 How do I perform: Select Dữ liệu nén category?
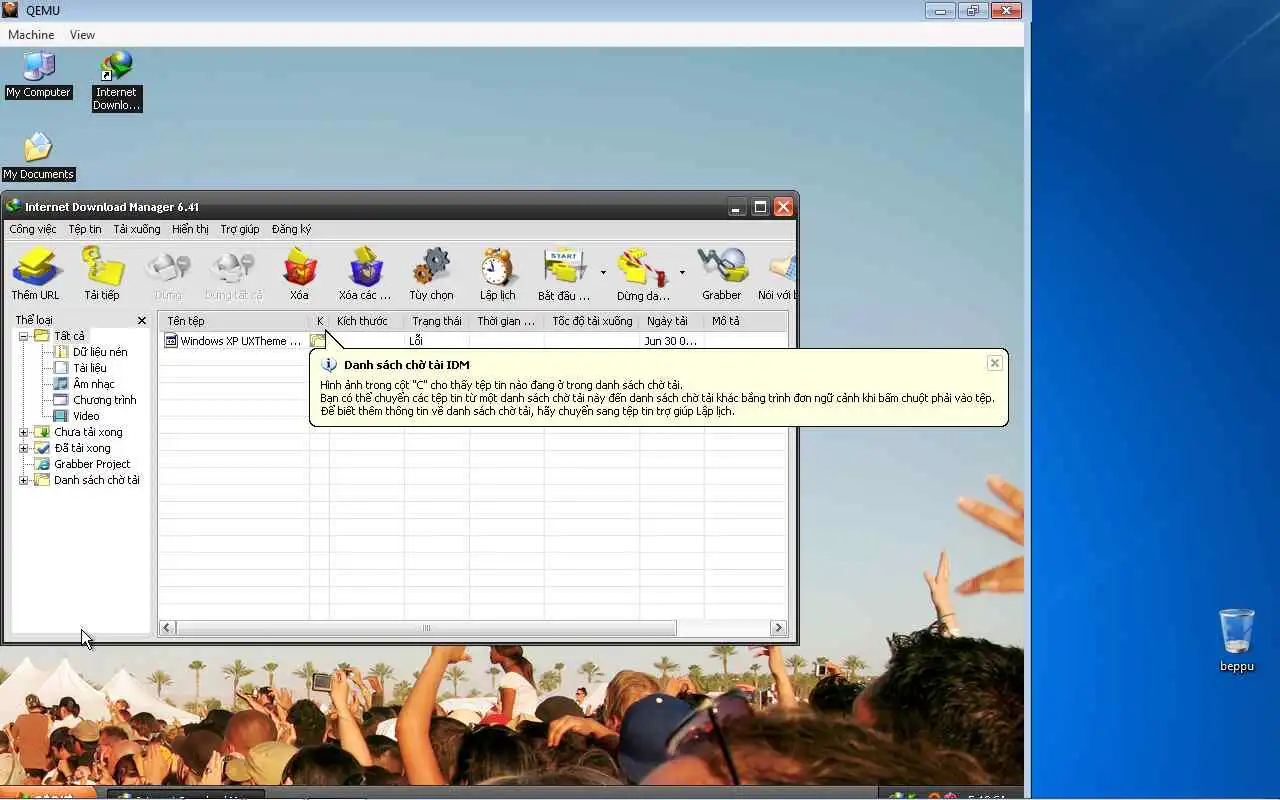(x=100, y=352)
